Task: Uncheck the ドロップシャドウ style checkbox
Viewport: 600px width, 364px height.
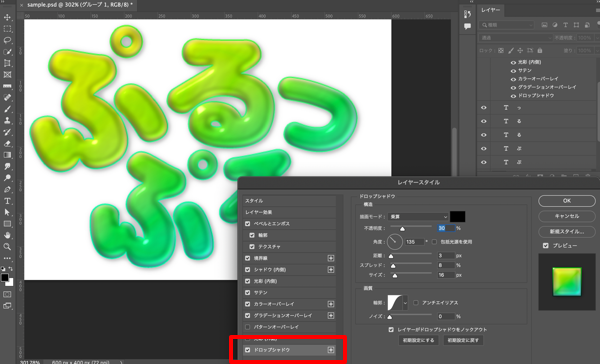Action: pyautogui.click(x=248, y=350)
